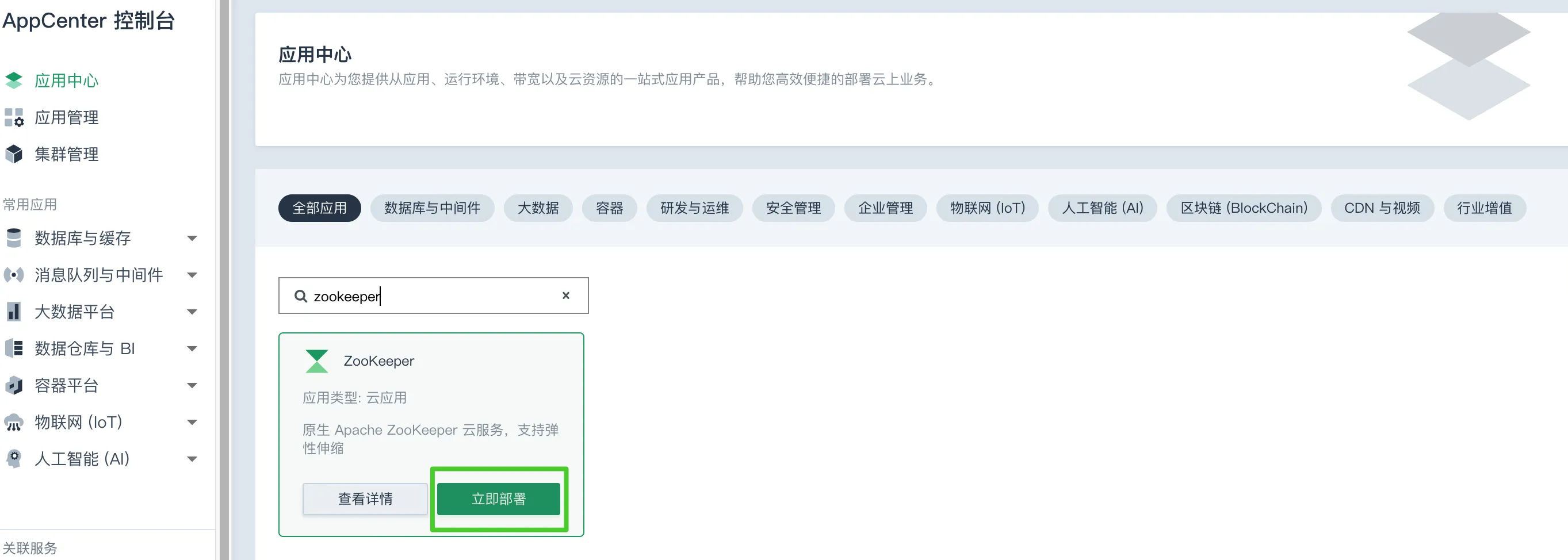This screenshot has height=560, width=1568.
Task: Click inside the search input field
Action: click(426, 296)
